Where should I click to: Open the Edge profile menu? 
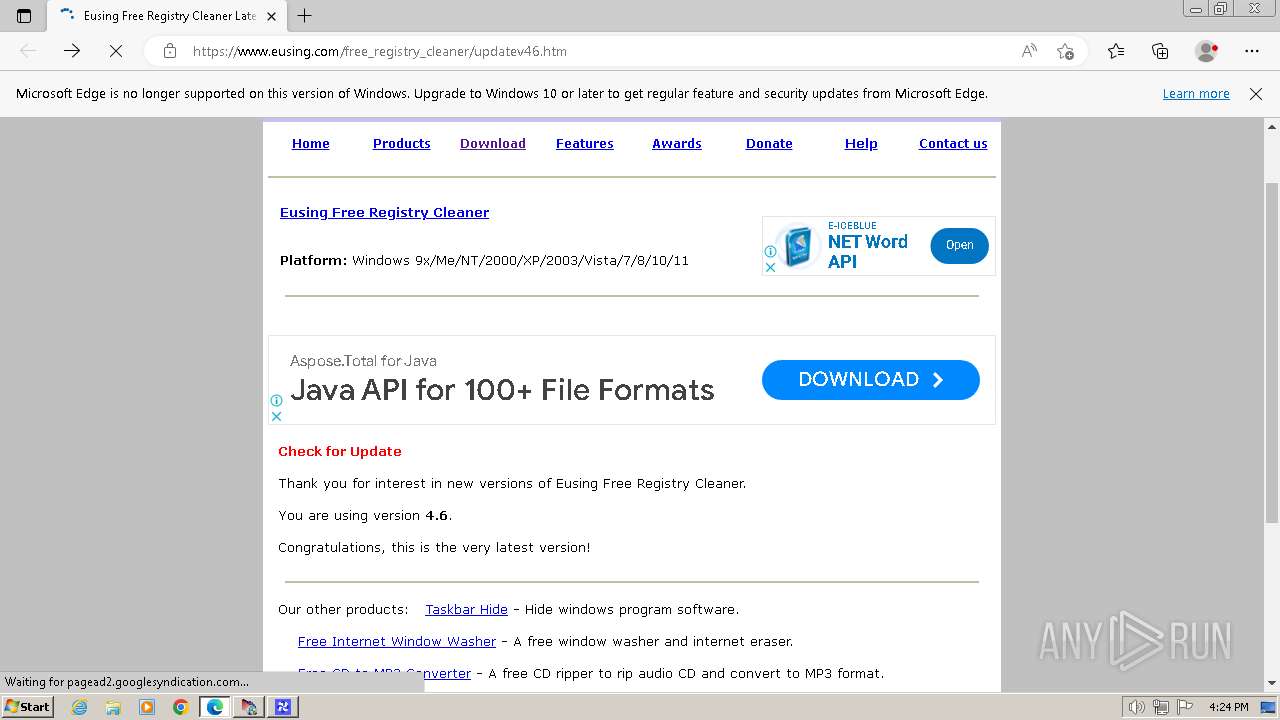[1207, 51]
